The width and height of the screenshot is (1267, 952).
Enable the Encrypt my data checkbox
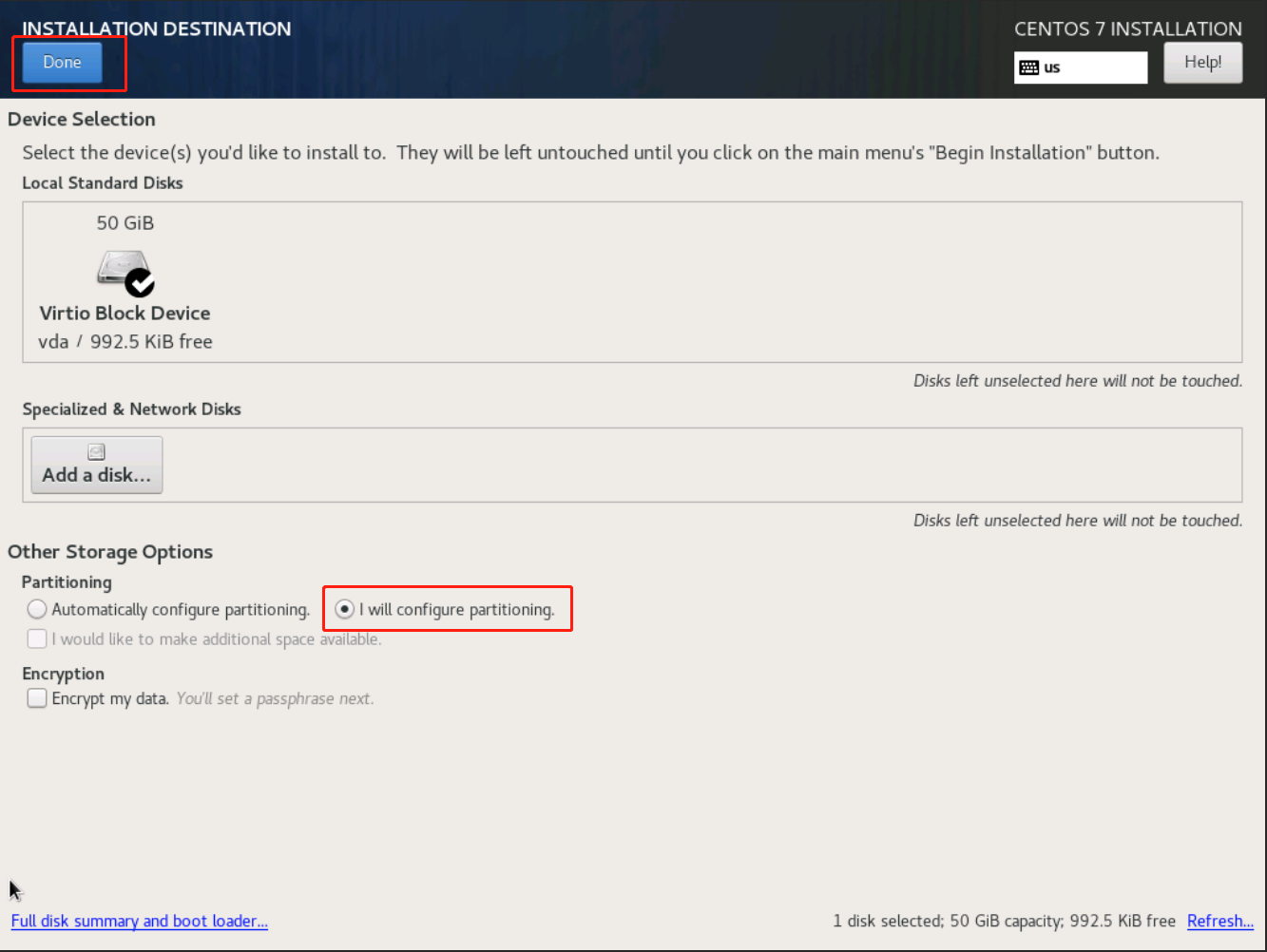[37, 698]
